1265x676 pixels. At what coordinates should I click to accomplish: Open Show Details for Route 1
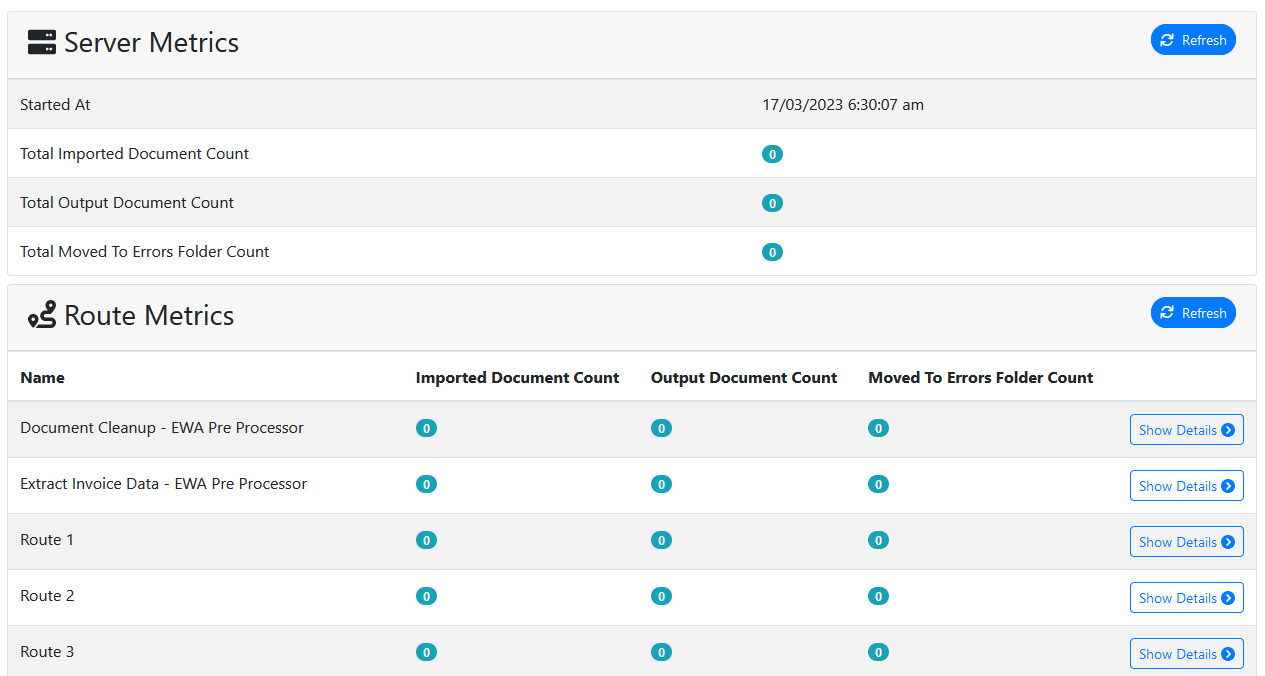pos(1186,542)
